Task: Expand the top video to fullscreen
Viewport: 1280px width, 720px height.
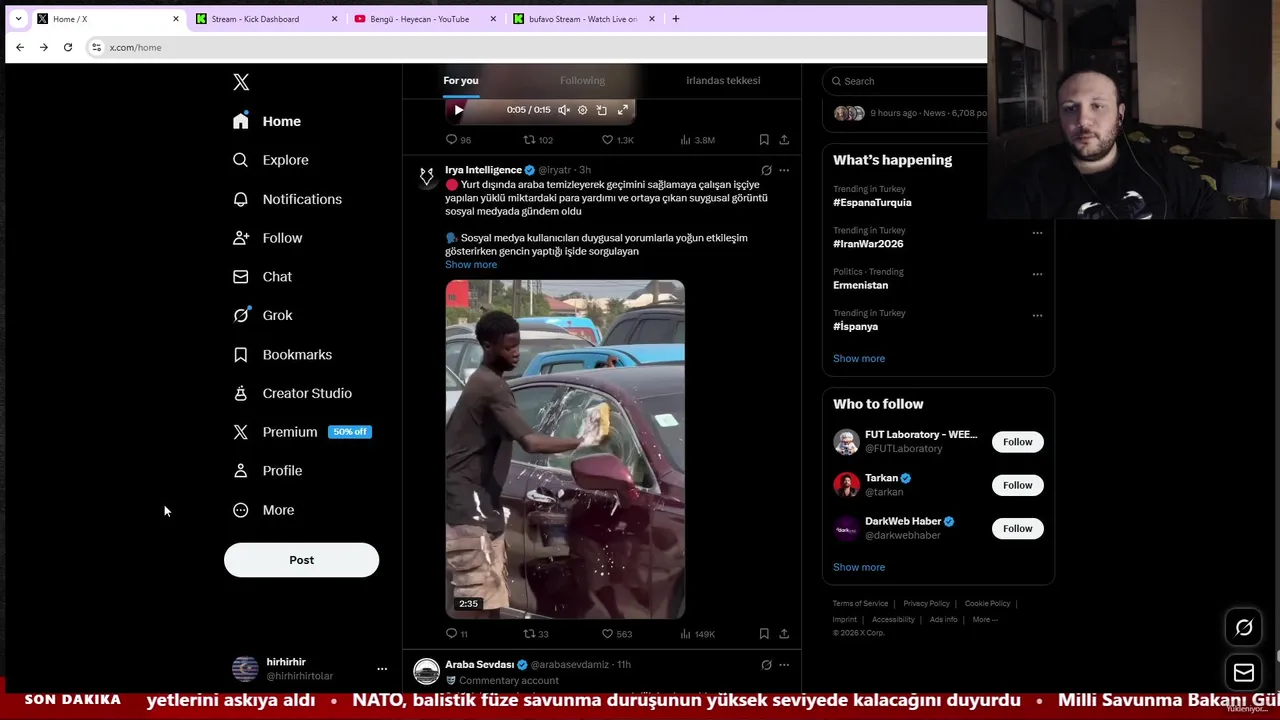Action: point(622,110)
